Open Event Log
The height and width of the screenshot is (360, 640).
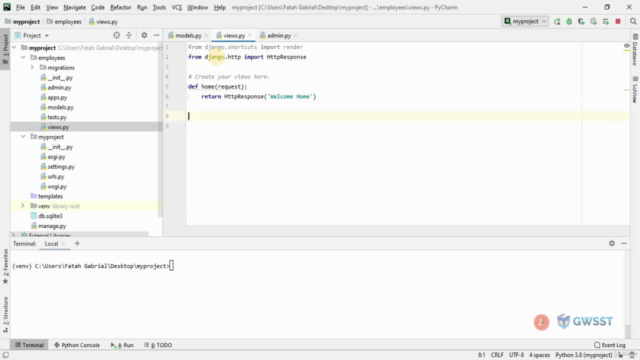tap(609, 345)
